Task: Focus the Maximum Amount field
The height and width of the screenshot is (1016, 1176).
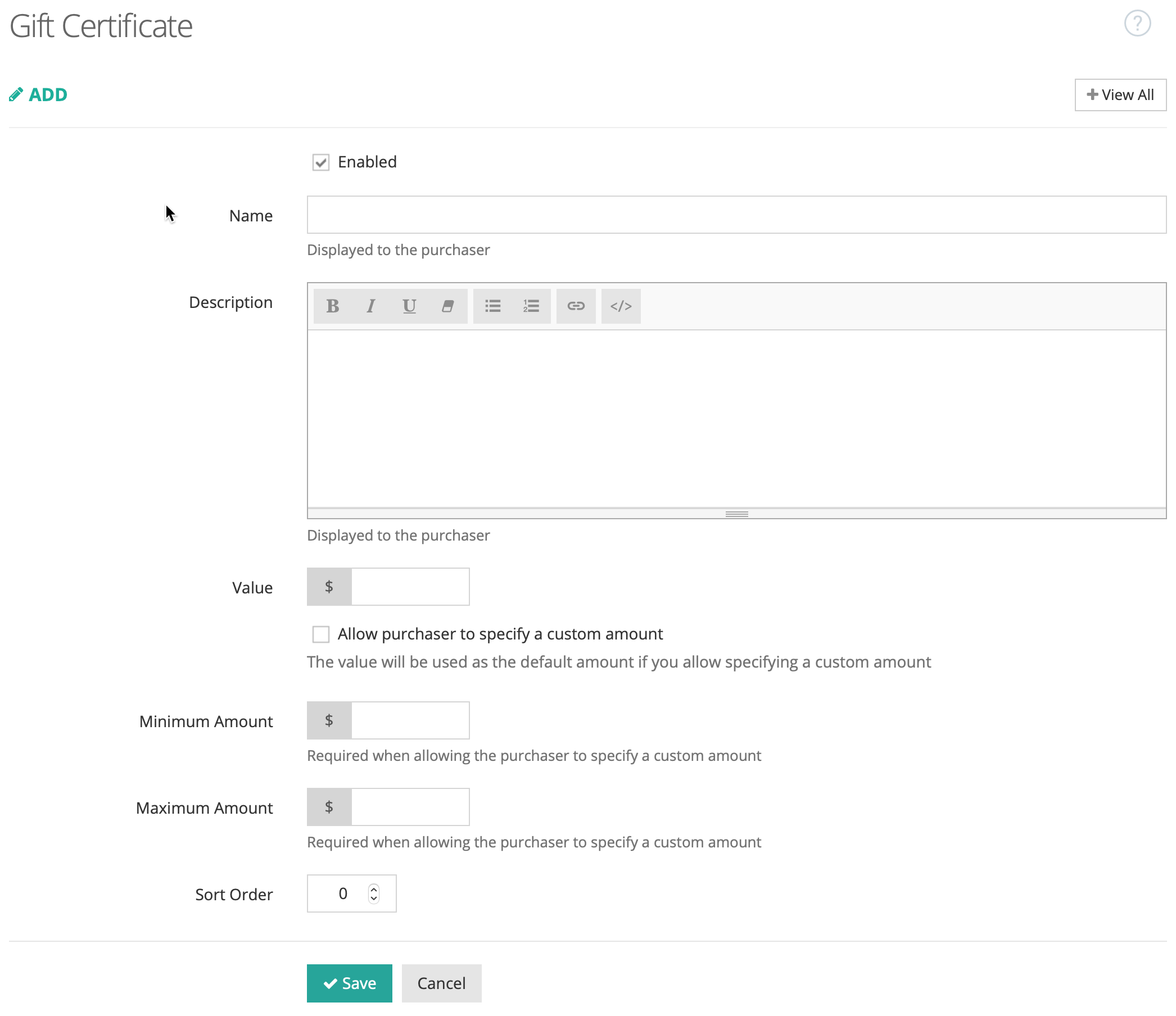Action: pyautogui.click(x=410, y=806)
